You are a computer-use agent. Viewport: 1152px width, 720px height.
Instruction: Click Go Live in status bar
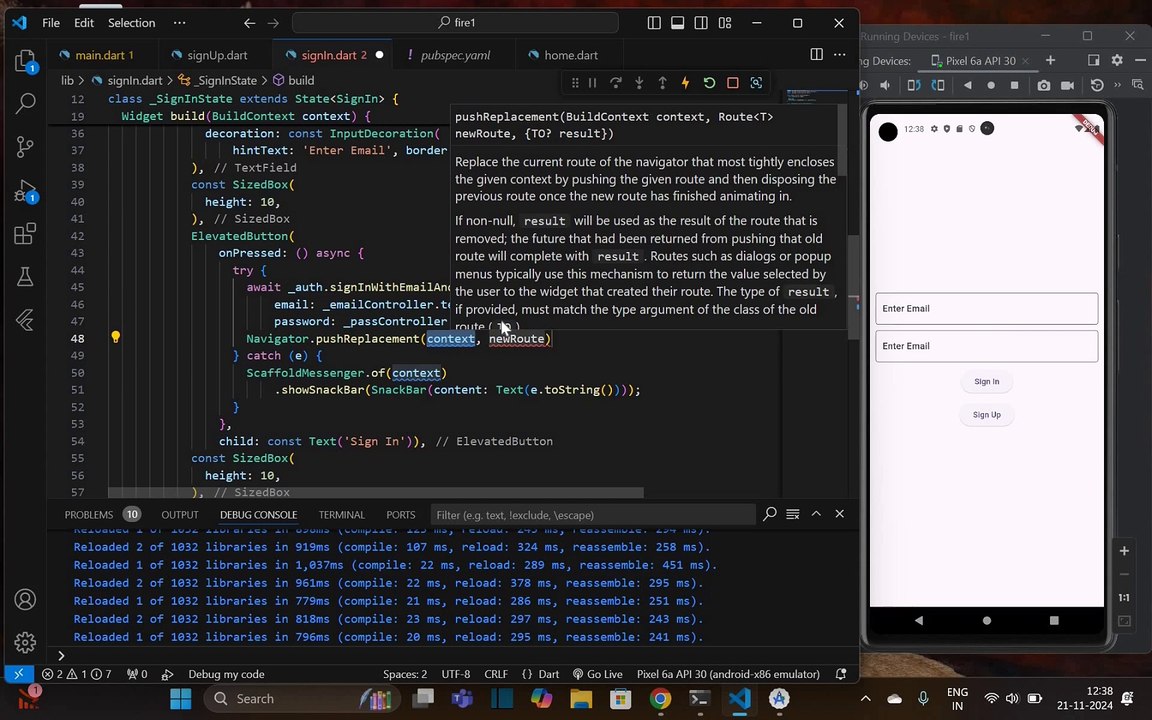point(597,674)
